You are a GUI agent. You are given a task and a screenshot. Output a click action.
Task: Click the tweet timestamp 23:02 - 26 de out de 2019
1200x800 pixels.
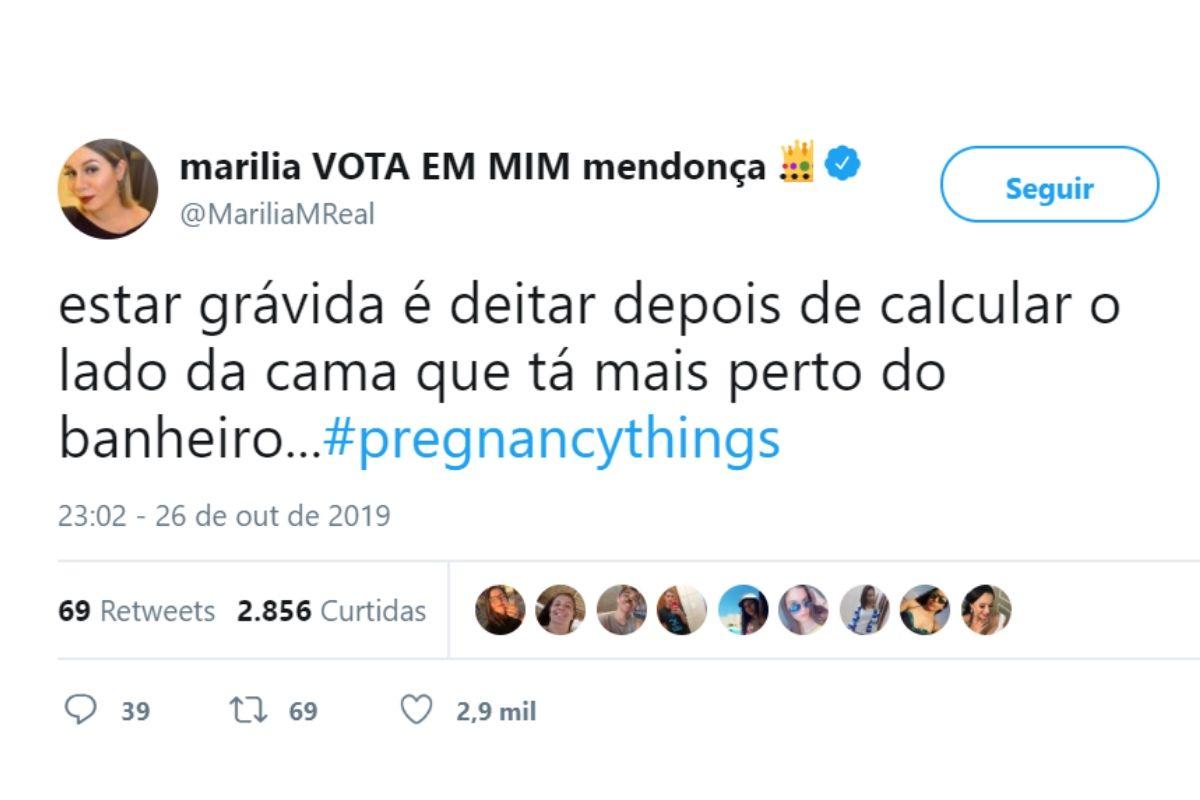224,516
